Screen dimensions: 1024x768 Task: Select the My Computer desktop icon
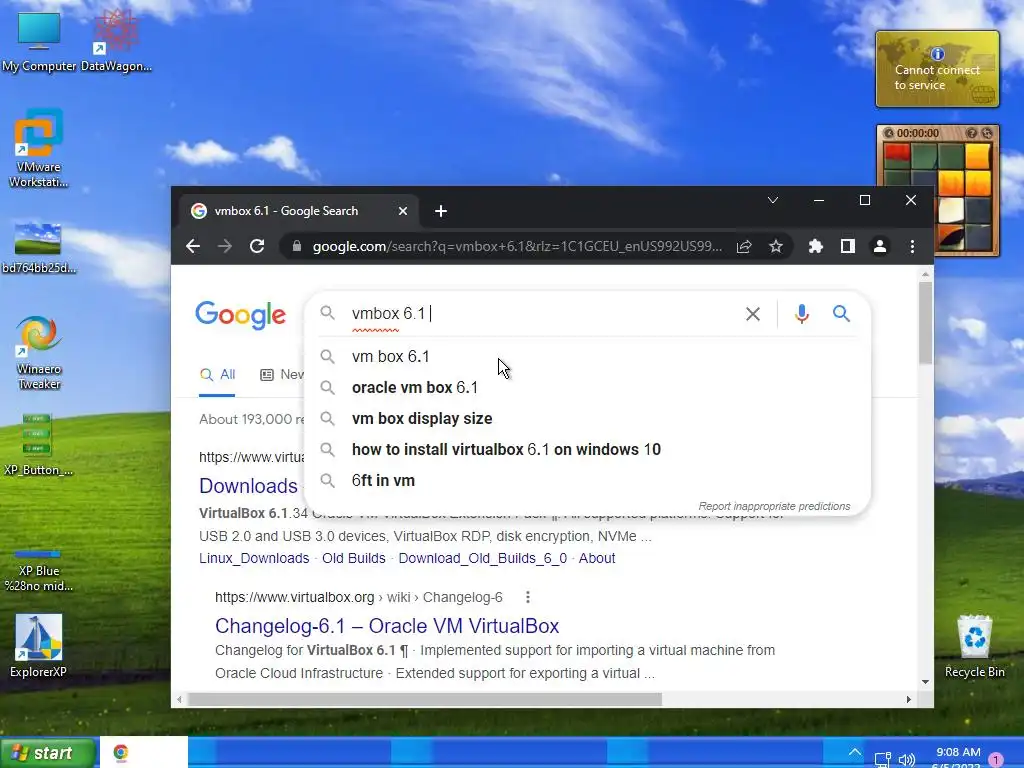[x=39, y=43]
